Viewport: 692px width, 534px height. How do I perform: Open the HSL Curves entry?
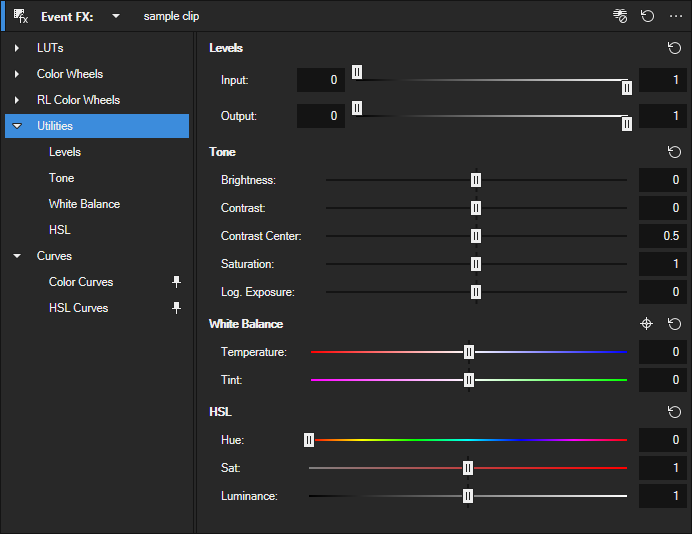point(78,308)
